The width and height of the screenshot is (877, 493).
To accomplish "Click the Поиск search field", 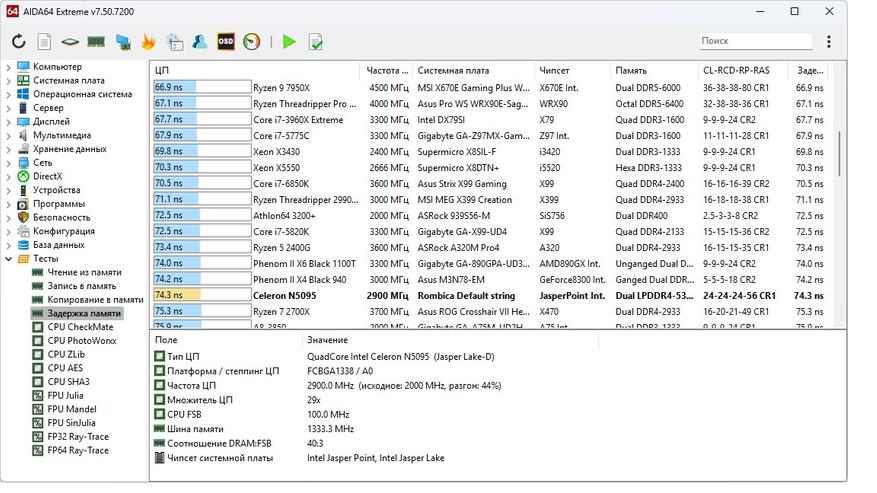I will coord(756,41).
